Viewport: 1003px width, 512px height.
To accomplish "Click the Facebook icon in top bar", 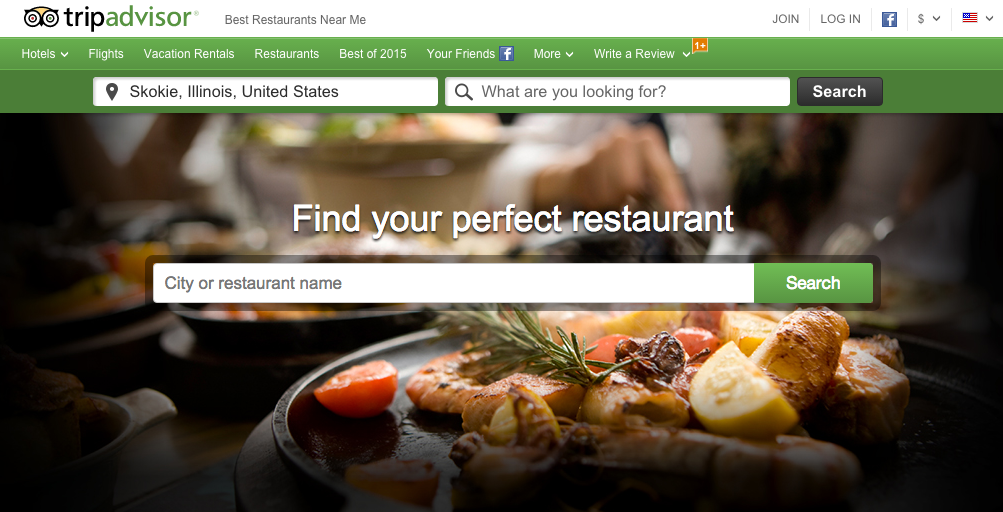I will (x=889, y=19).
